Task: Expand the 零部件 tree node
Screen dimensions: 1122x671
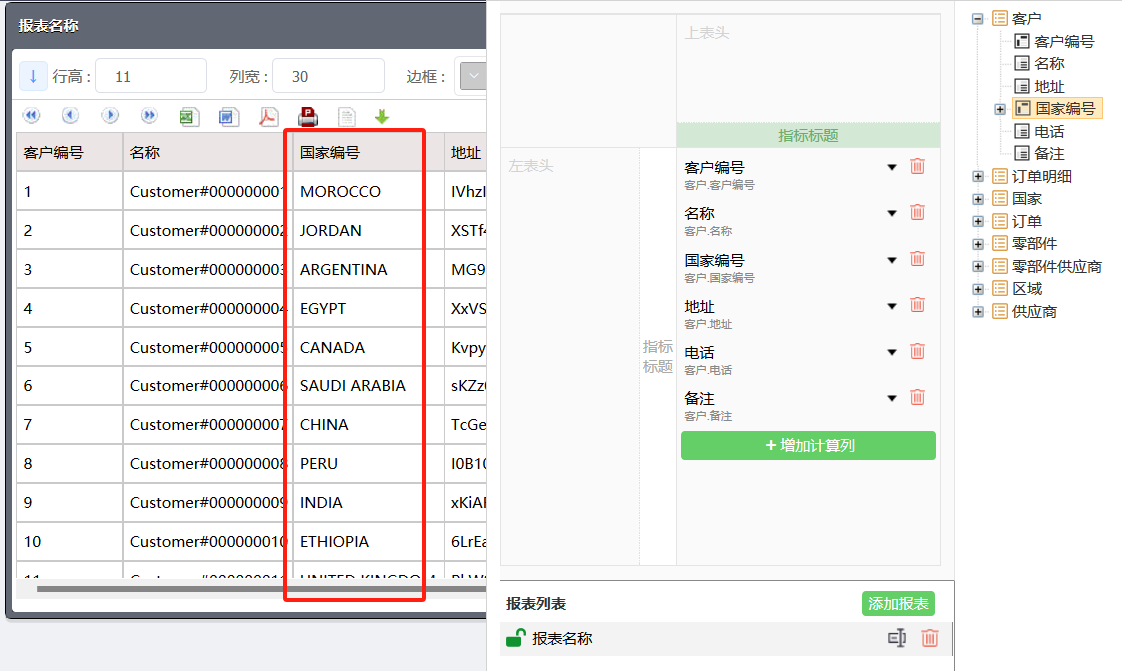Action: 977,244
